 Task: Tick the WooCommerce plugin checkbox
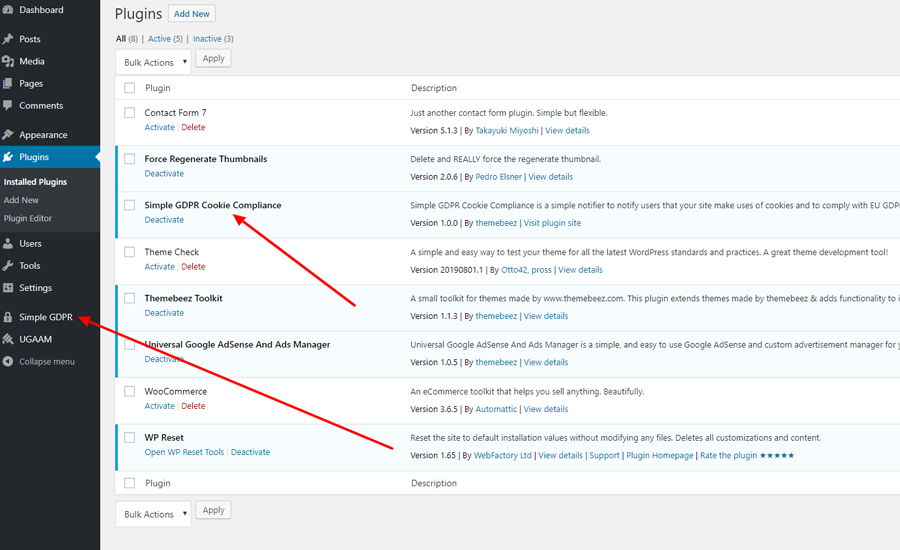click(x=129, y=391)
